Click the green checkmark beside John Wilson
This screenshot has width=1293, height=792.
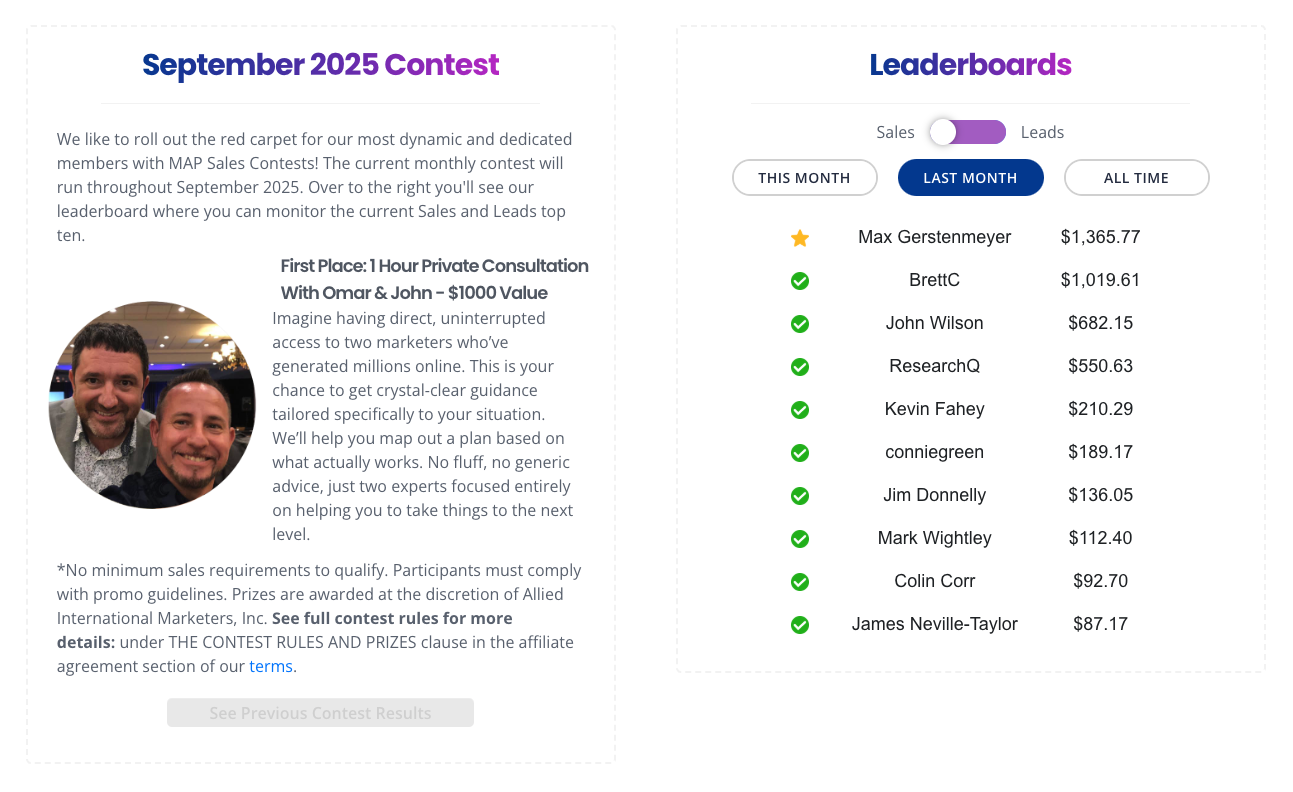click(800, 324)
